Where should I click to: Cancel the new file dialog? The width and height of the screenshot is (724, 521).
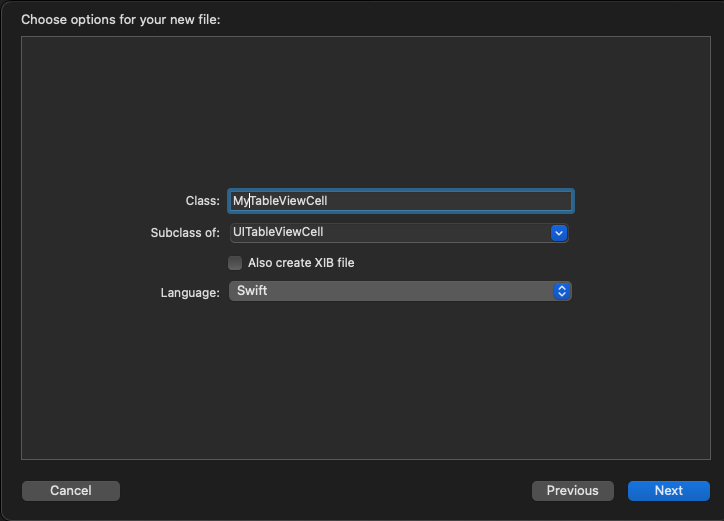pos(71,491)
